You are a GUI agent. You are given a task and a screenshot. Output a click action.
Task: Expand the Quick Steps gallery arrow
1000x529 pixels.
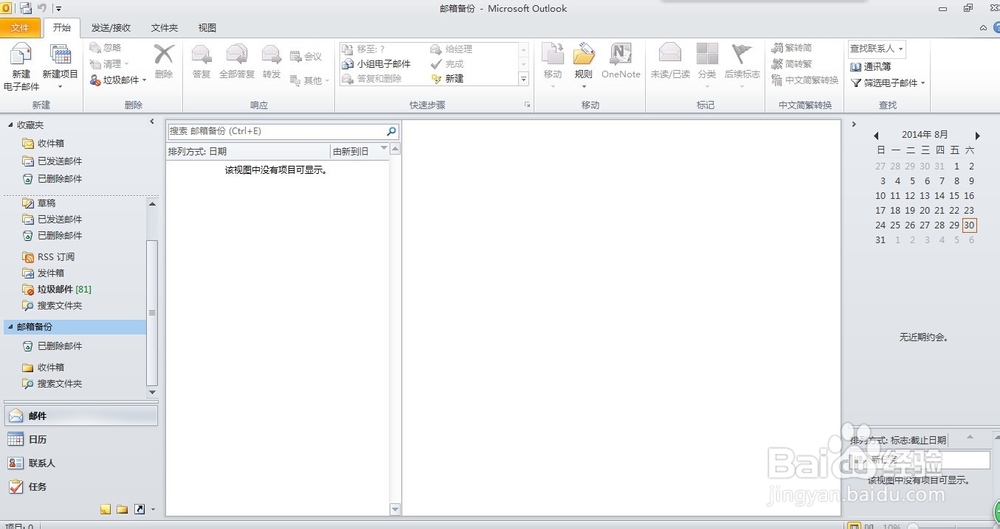(524, 79)
